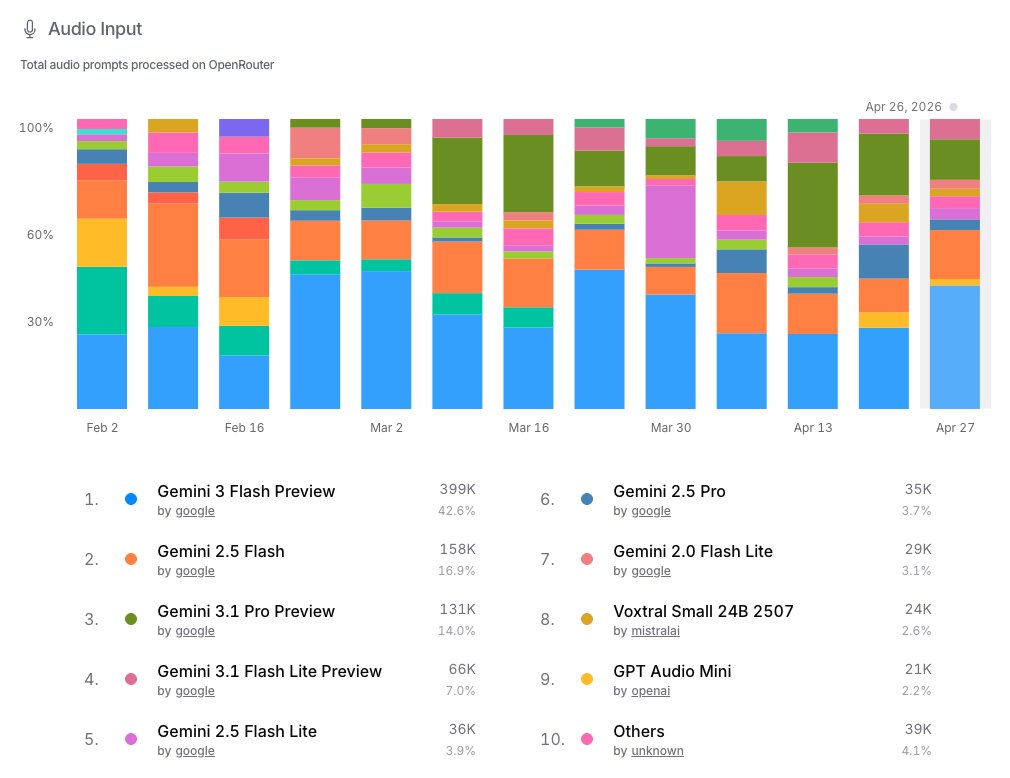Click the green dot for Gemini 3.1 Pro Preview
Image resolution: width=1010 pixels, height=778 pixels.
coord(131,619)
